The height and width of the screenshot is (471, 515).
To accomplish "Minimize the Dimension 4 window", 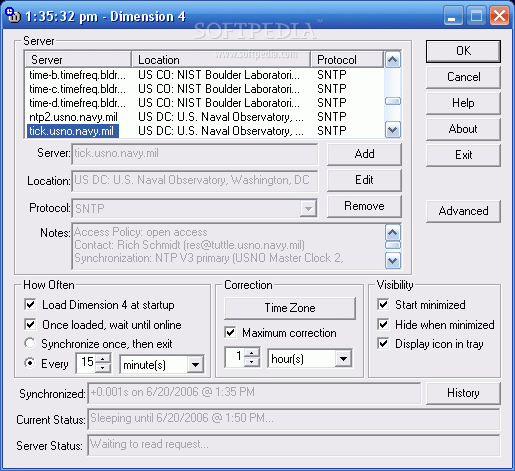I will click(x=452, y=15).
